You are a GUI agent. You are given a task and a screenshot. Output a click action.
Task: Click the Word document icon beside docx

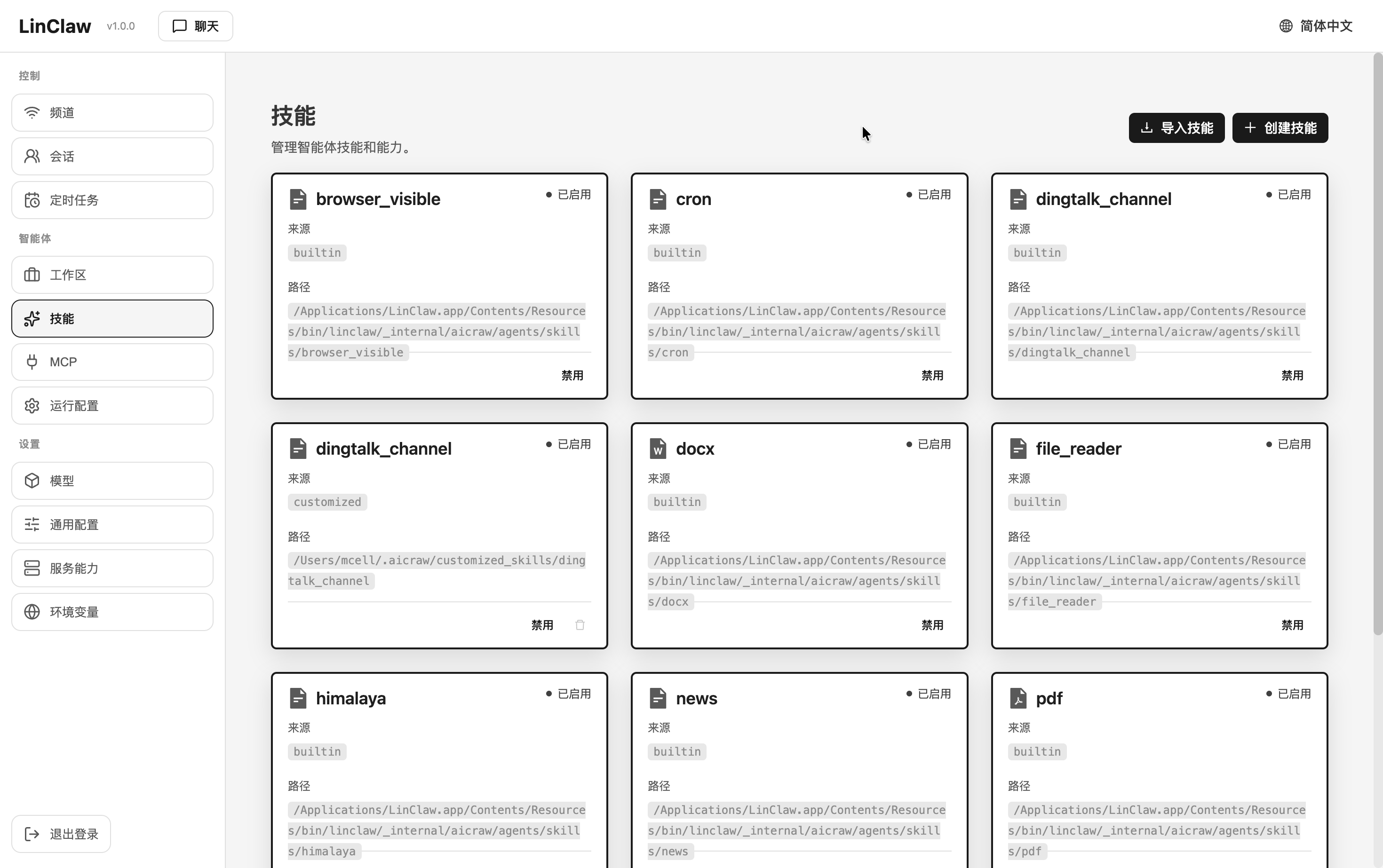(658, 449)
